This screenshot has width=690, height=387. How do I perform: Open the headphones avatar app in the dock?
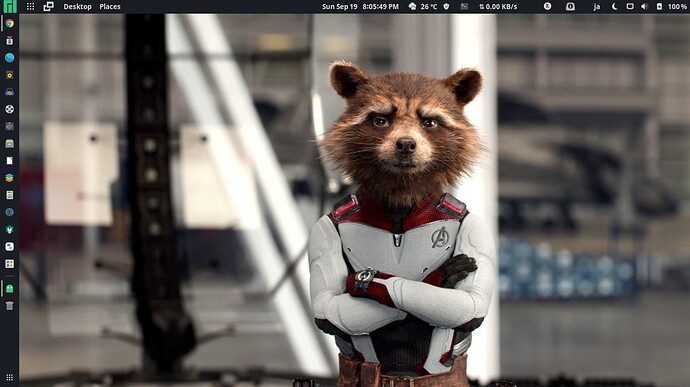(9, 92)
